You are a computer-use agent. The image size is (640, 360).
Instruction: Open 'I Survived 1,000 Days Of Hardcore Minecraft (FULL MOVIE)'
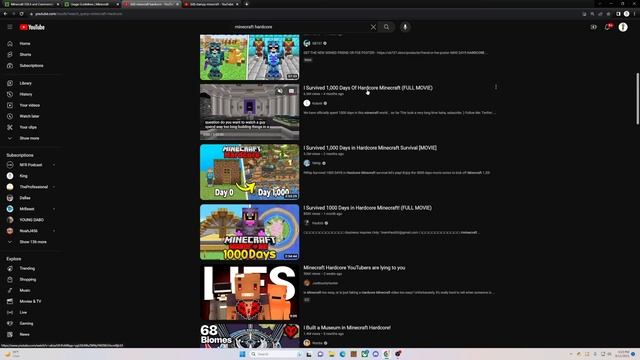pyautogui.click(x=368, y=88)
